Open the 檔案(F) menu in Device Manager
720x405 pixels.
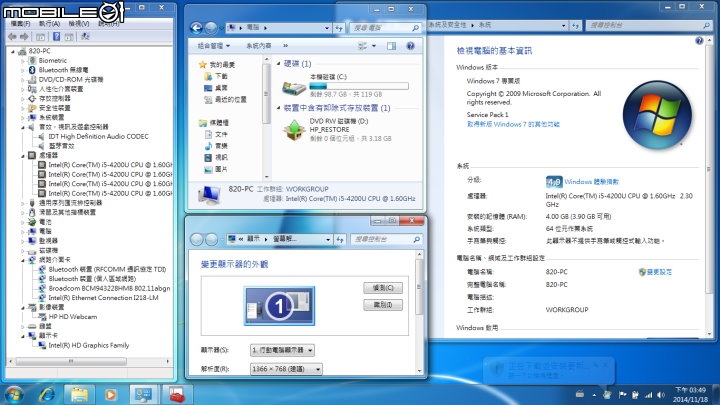coord(20,23)
